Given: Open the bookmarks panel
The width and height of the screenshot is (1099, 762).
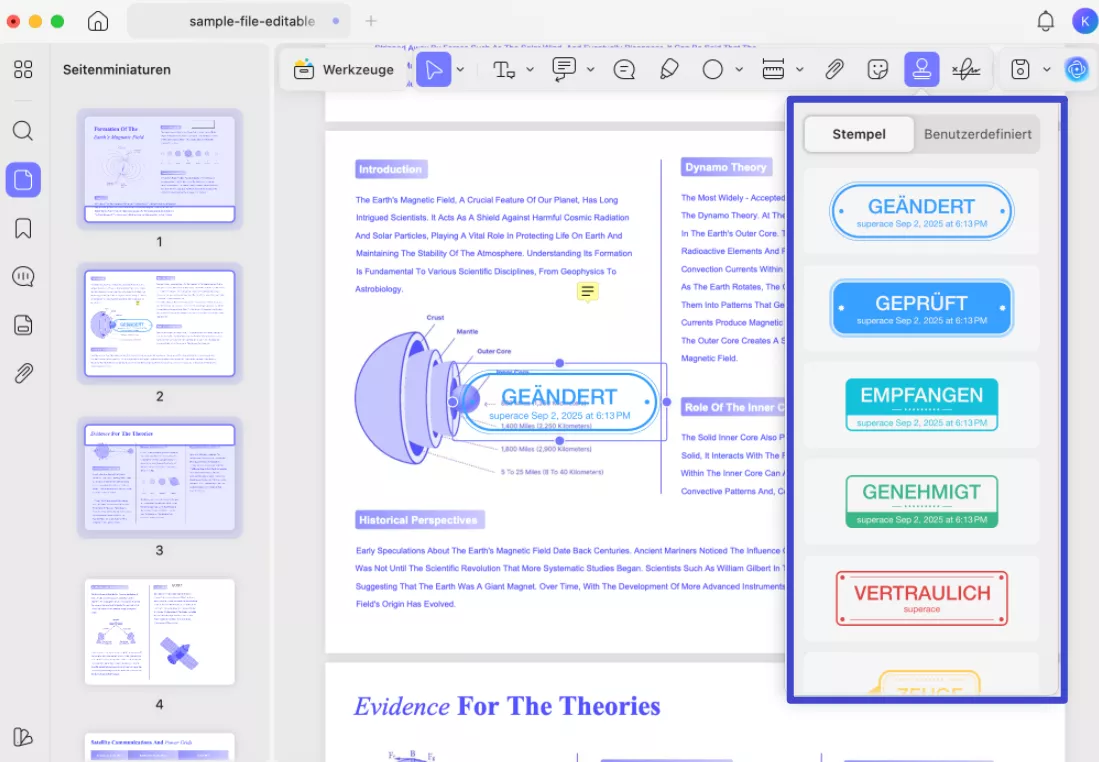Looking at the screenshot, I should pos(23,229).
